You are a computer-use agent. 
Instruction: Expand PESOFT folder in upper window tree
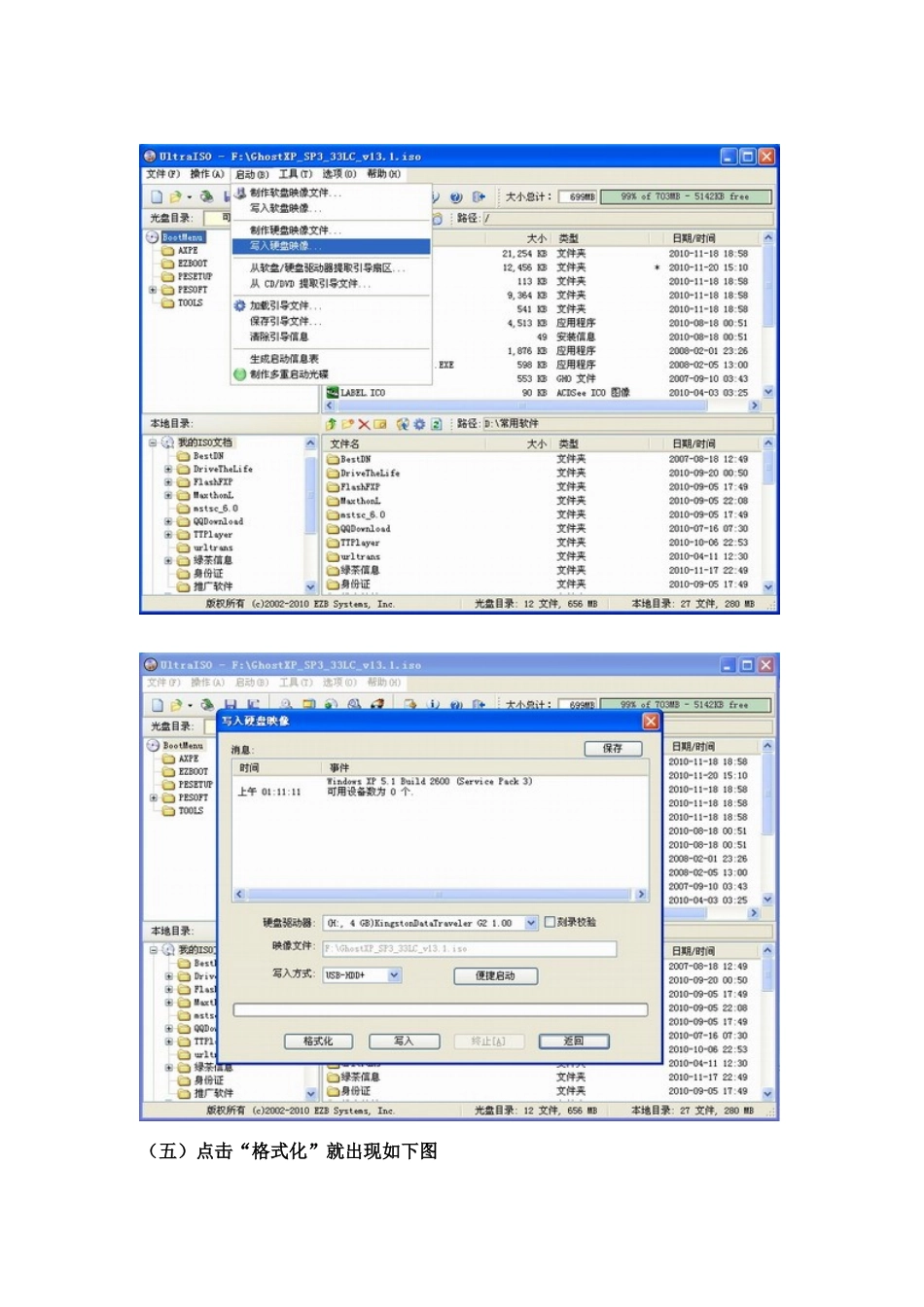(x=153, y=290)
